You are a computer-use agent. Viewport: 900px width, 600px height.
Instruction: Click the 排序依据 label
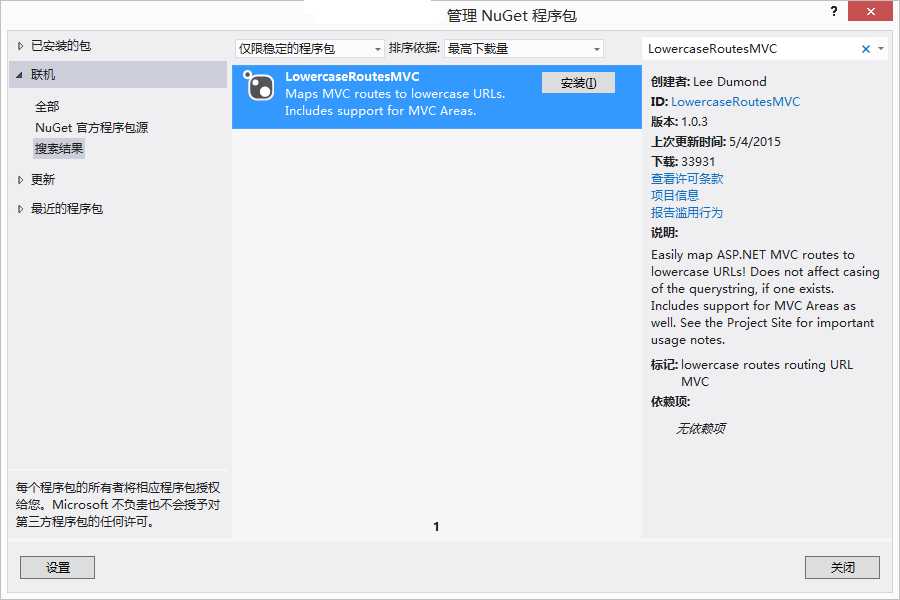[x=414, y=48]
